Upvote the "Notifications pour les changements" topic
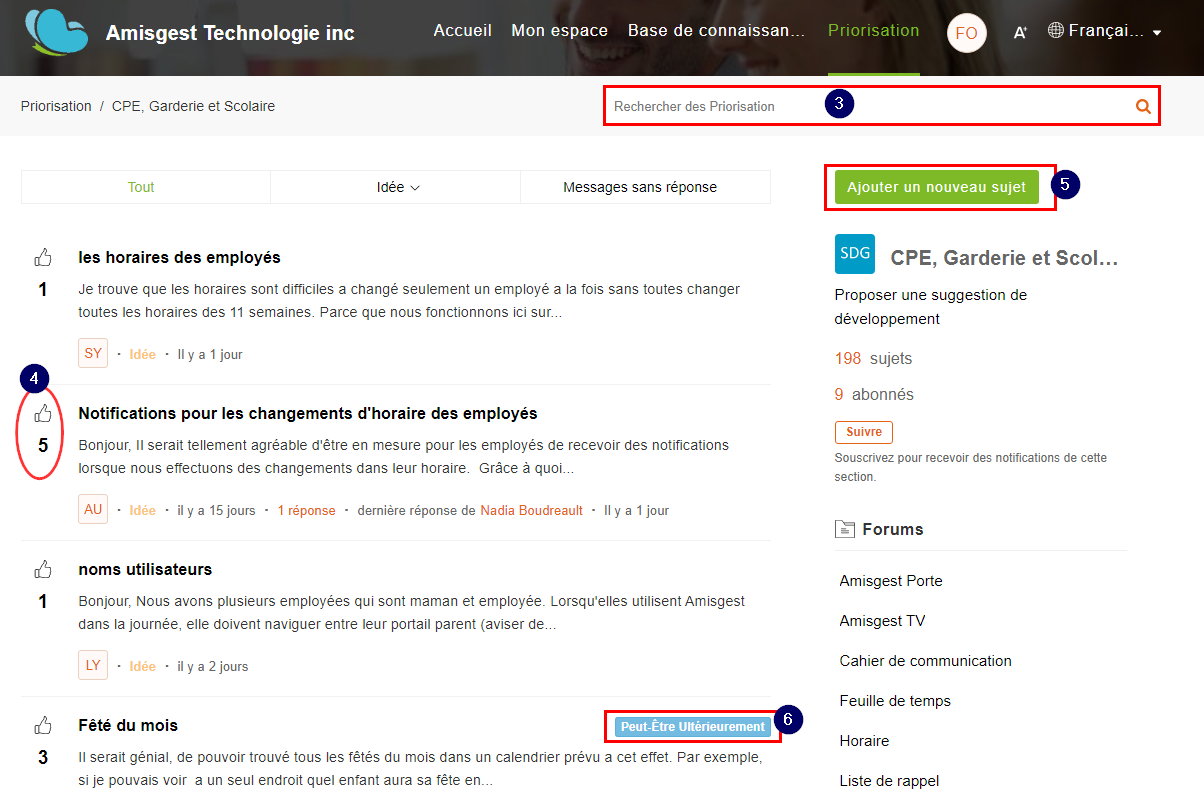Viewport: 1204px width, 797px height. (43, 413)
